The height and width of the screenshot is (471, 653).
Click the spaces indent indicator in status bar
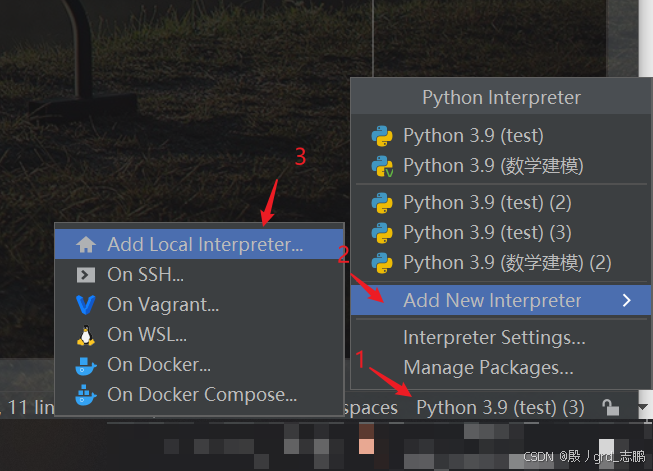tap(371, 408)
